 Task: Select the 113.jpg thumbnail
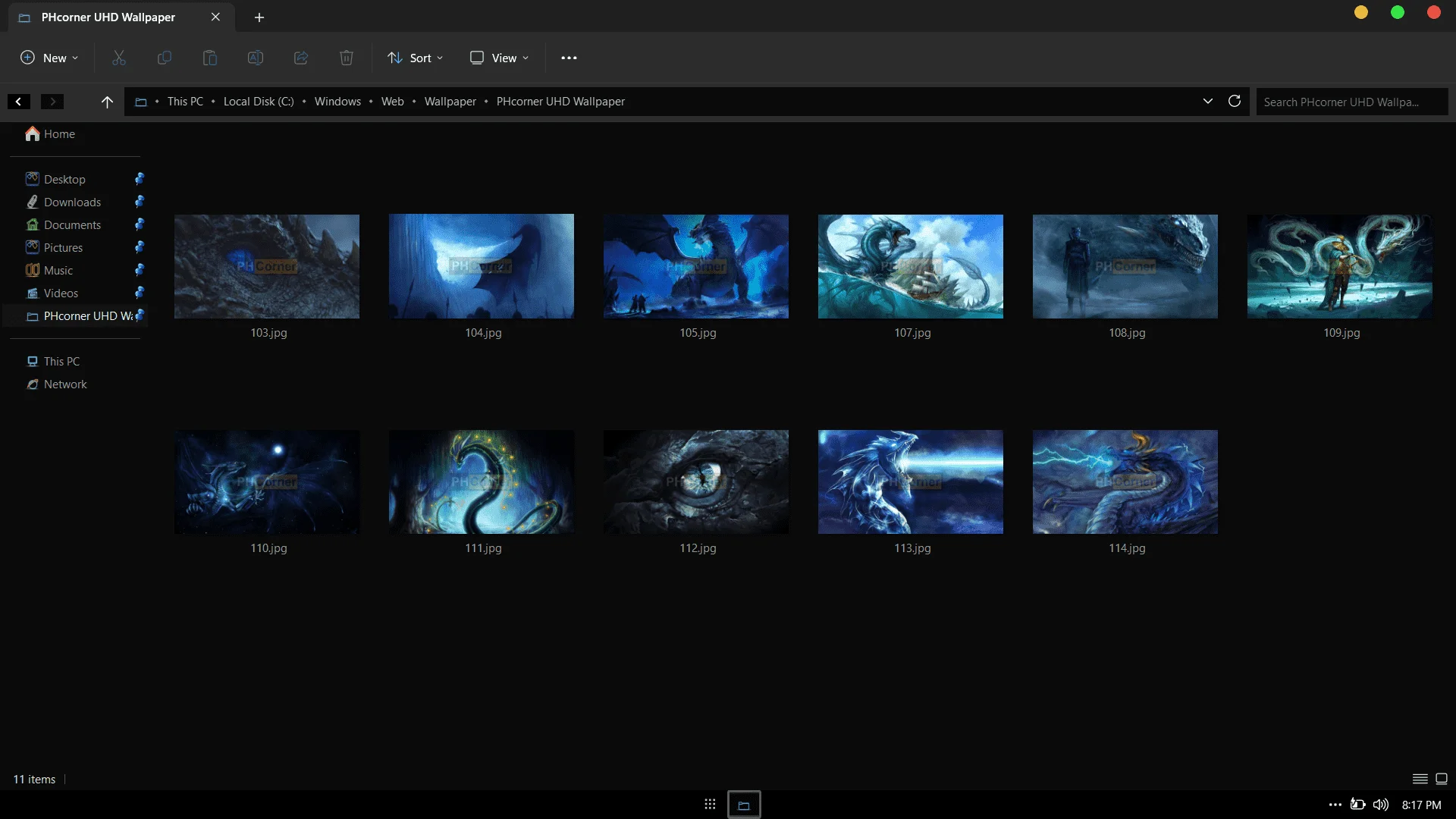911,482
